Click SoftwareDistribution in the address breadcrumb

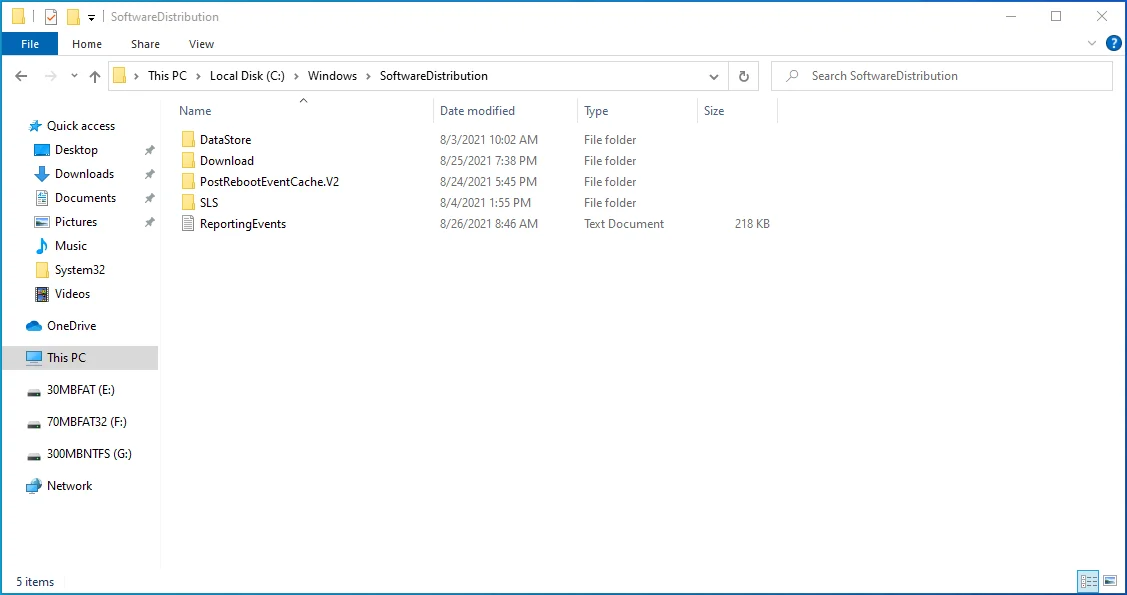(x=433, y=75)
